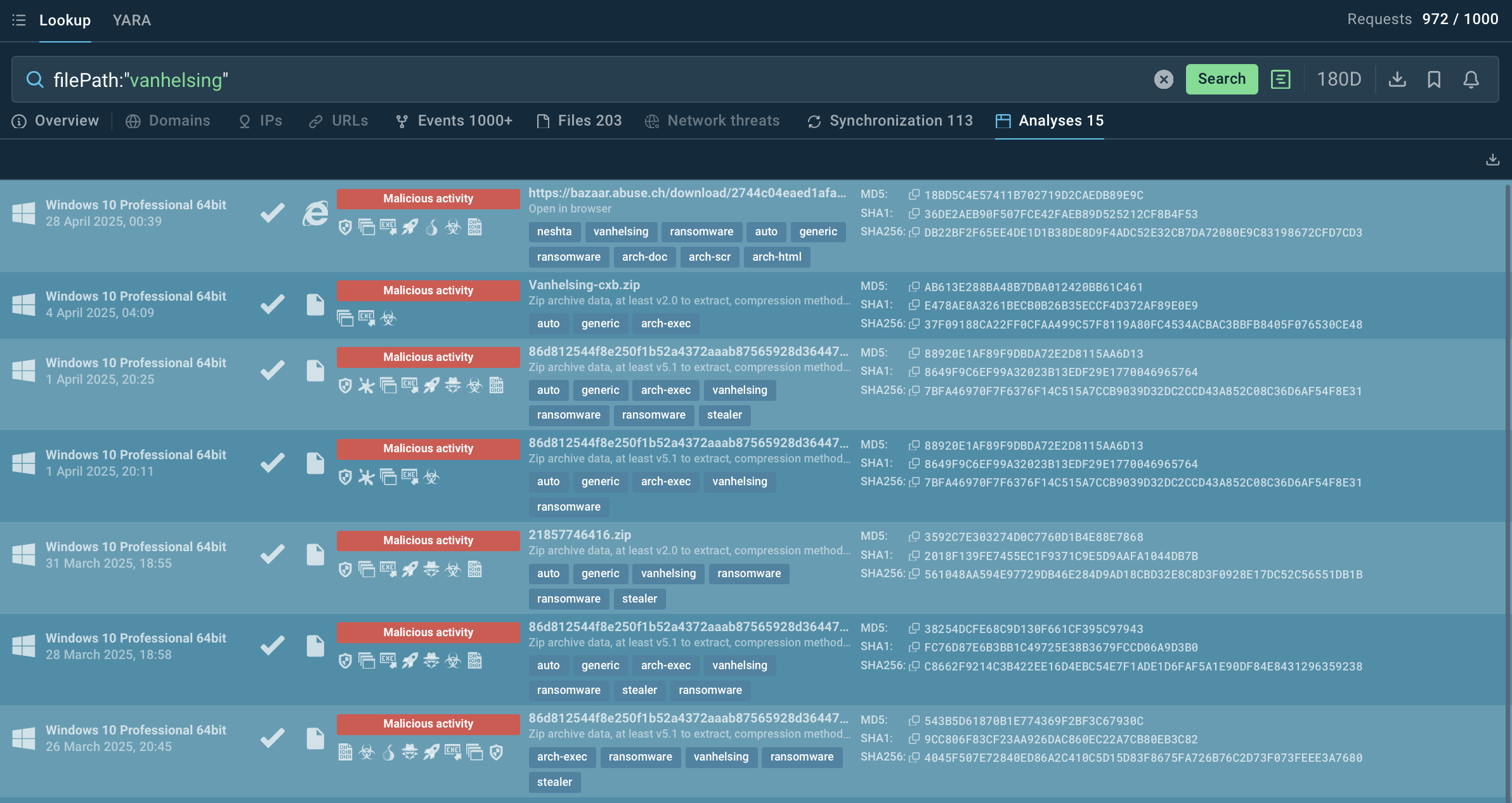Open the sidebar menu list icon
The height and width of the screenshot is (803, 1512).
coord(19,20)
